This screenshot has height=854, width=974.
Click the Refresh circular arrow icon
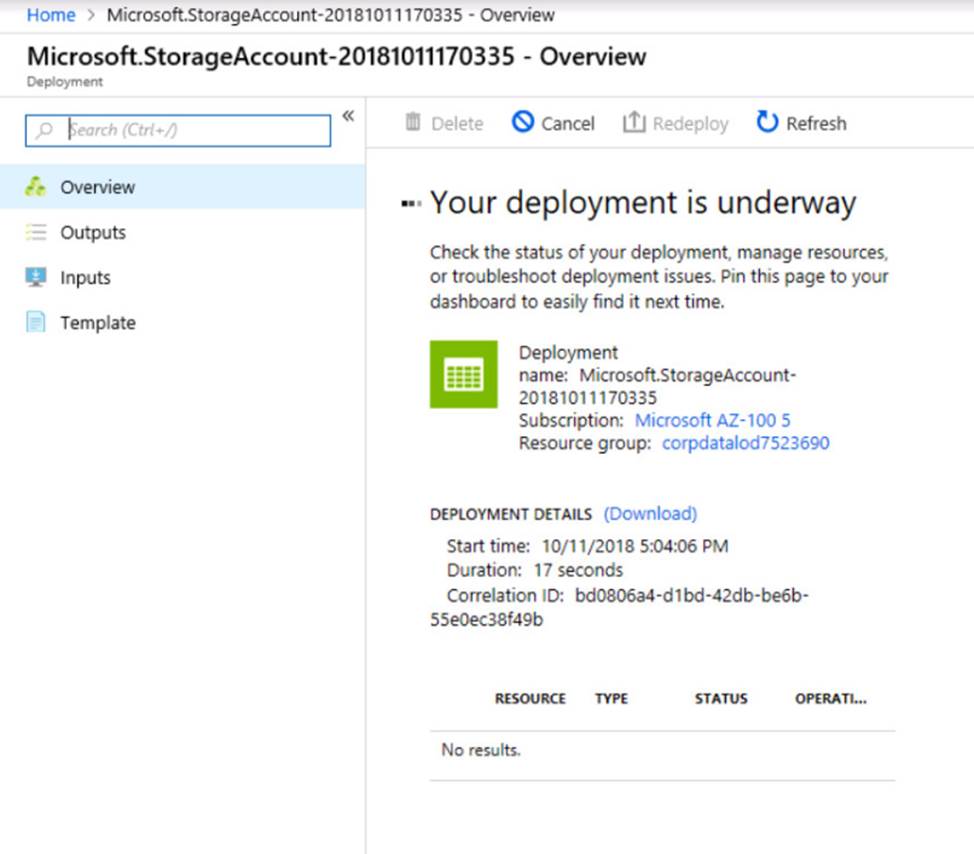(x=767, y=122)
